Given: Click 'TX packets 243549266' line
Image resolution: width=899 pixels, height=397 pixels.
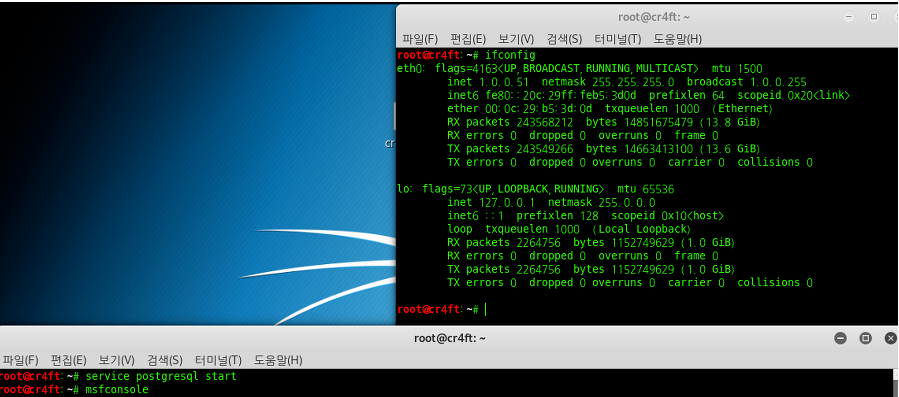Looking at the screenshot, I should tap(604, 149).
